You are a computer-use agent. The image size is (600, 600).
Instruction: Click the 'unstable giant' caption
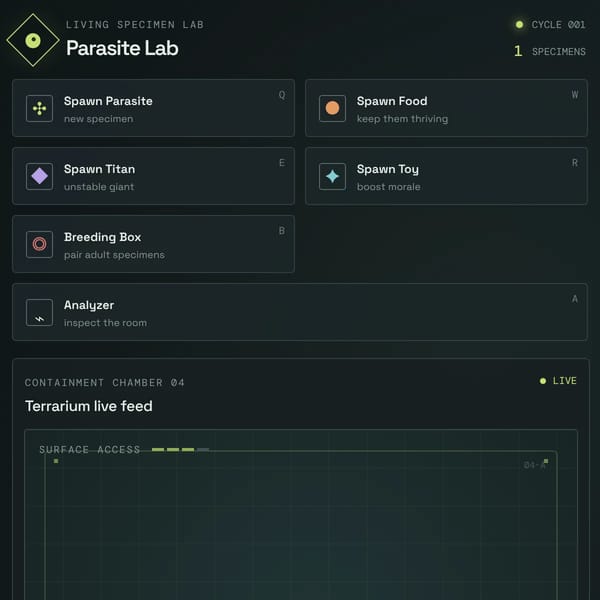click(x=99, y=187)
